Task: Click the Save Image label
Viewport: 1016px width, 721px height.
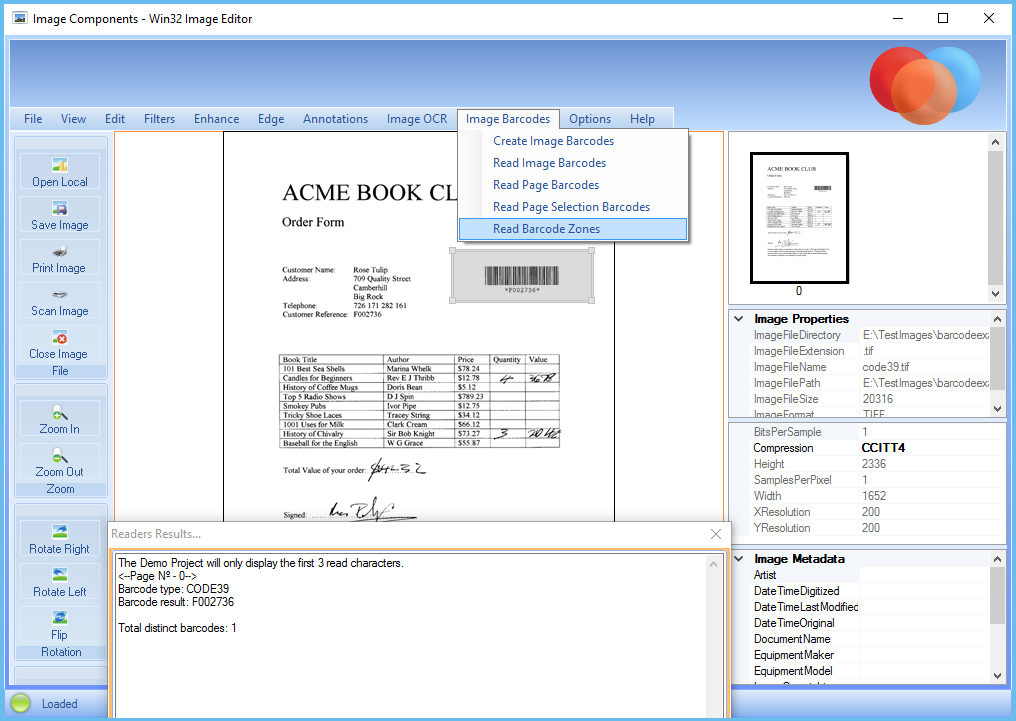Action: pyautogui.click(x=60, y=225)
